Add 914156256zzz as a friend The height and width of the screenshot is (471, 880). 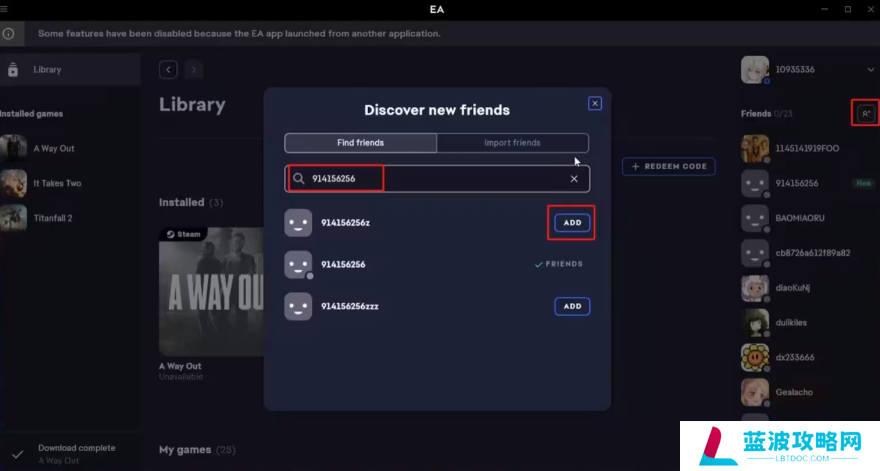tap(572, 306)
